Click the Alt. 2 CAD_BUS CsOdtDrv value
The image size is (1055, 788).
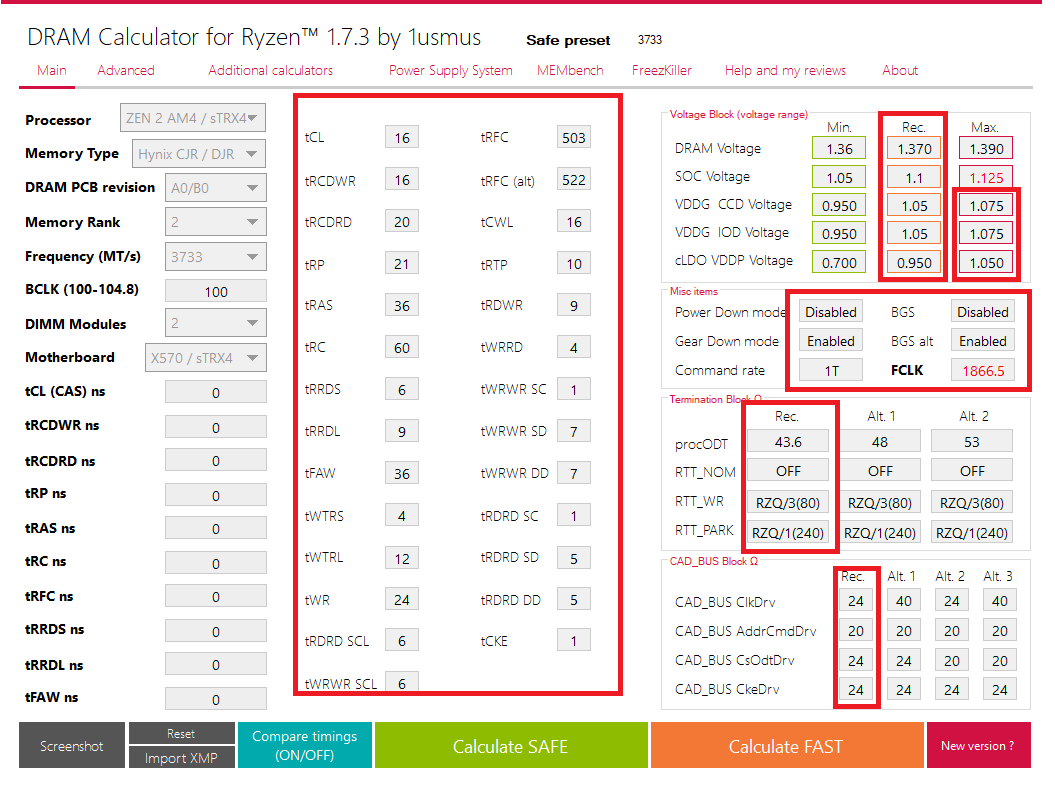coord(951,660)
